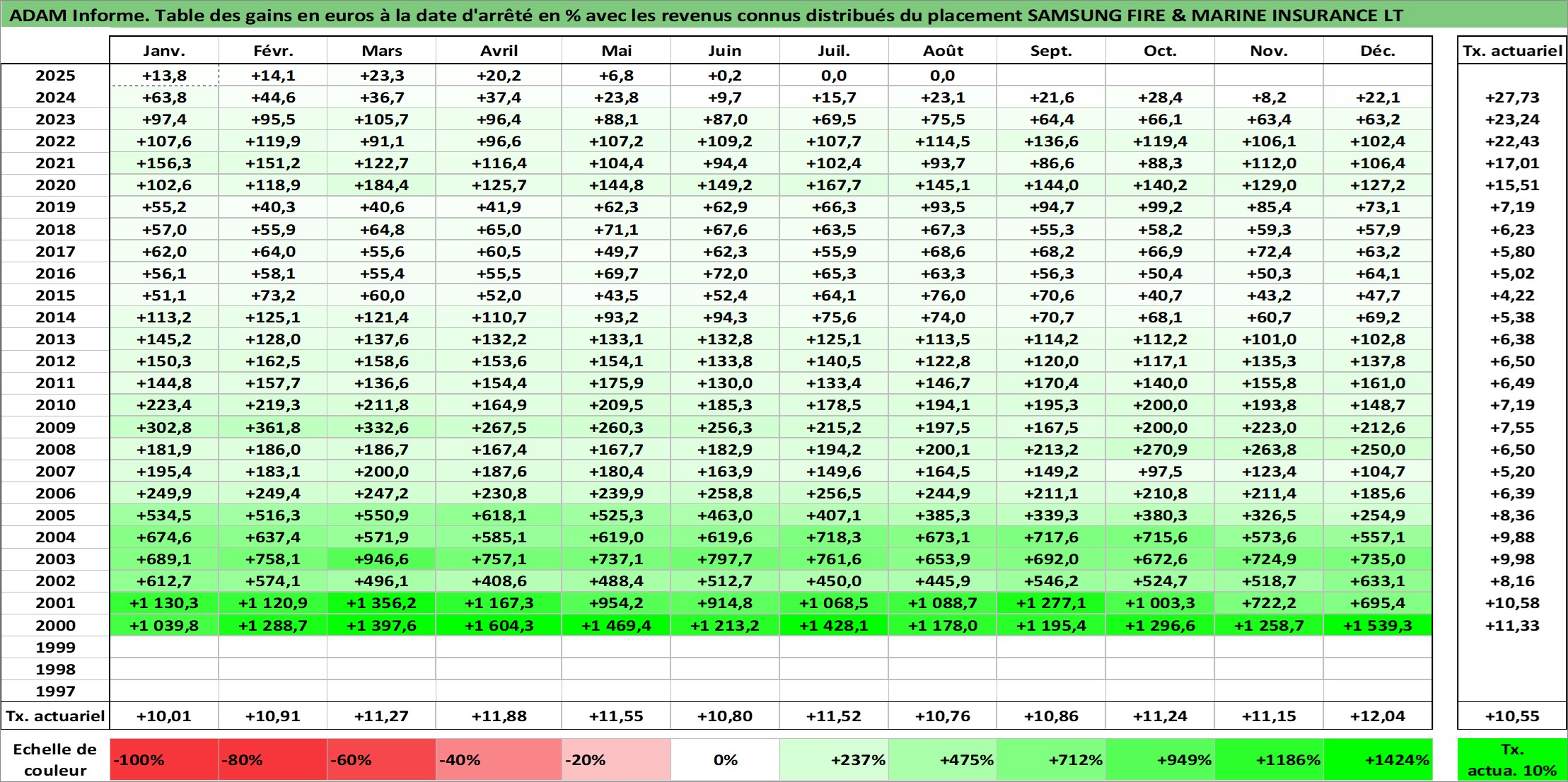The width and height of the screenshot is (1568, 782).
Task: Select cell '+1 604,3' in row 2000
Action: [499, 625]
